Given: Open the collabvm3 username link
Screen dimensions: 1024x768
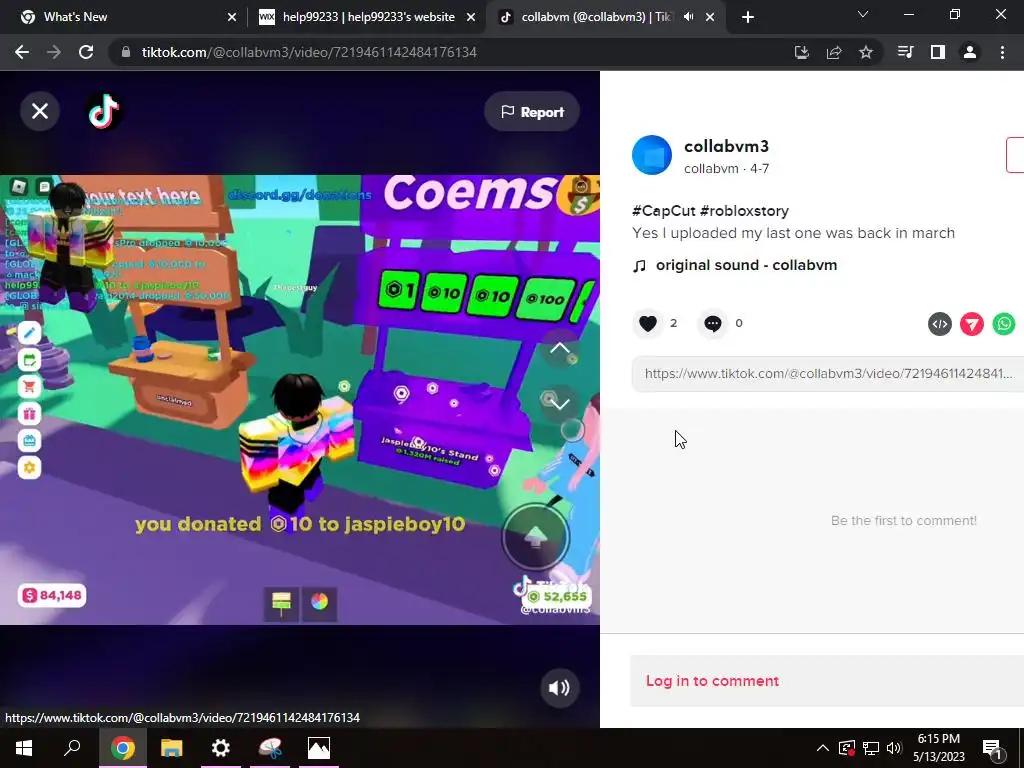Looking at the screenshot, I should (726, 146).
